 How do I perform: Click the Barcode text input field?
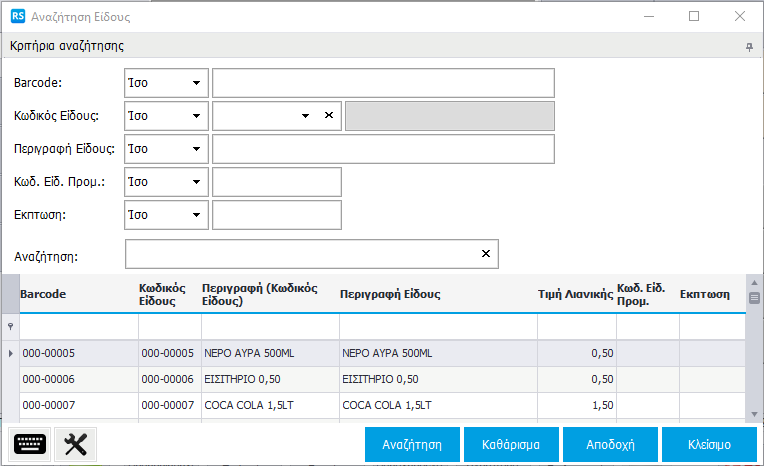[383, 83]
